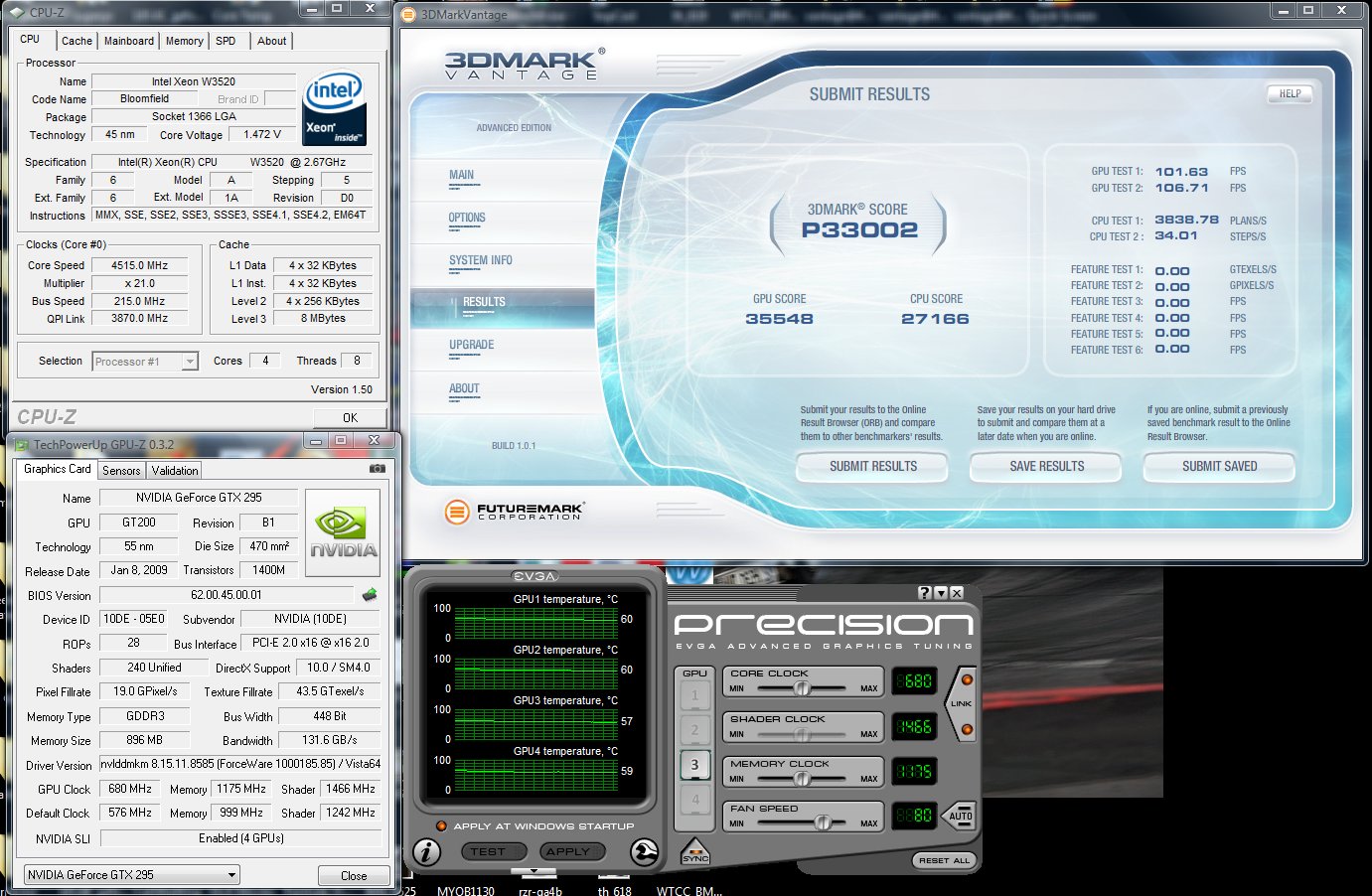The image size is (1372, 896).
Task: Click the EVGA logo atop monitor panel
Action: pos(534,576)
